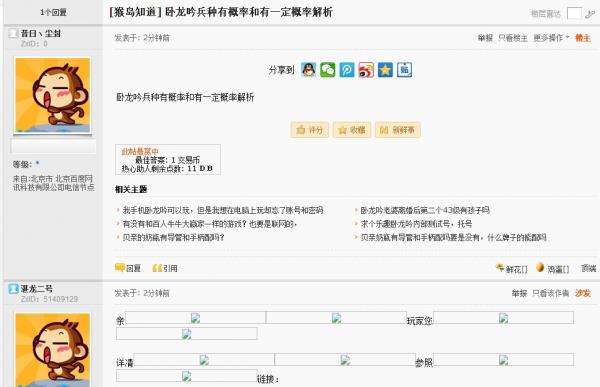This screenshot has width=600, height=387.
Task: Share post to Tieba 贴 icon
Action: (x=404, y=70)
